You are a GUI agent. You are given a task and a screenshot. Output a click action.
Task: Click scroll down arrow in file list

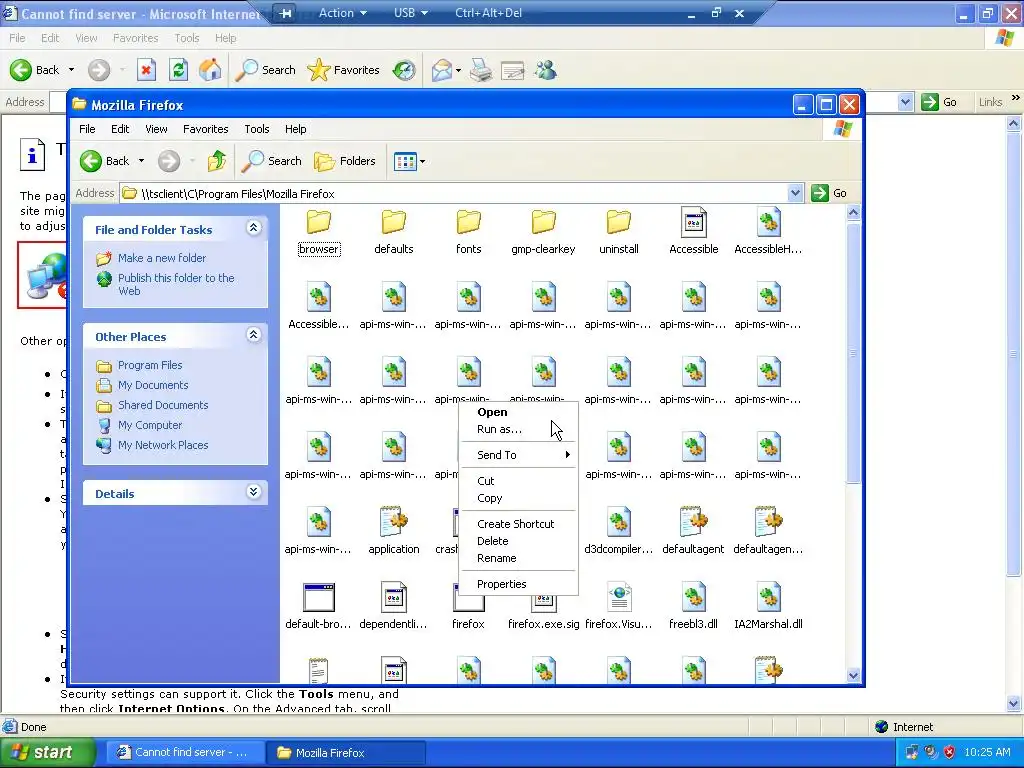(853, 675)
